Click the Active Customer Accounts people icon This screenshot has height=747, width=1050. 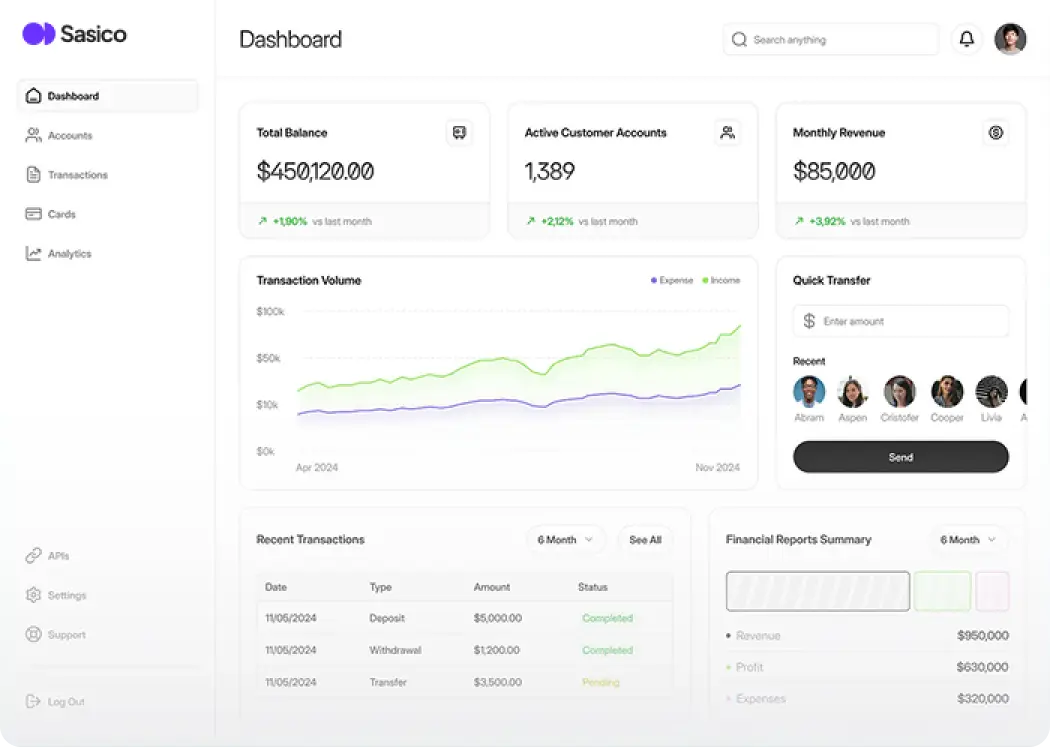tap(727, 132)
